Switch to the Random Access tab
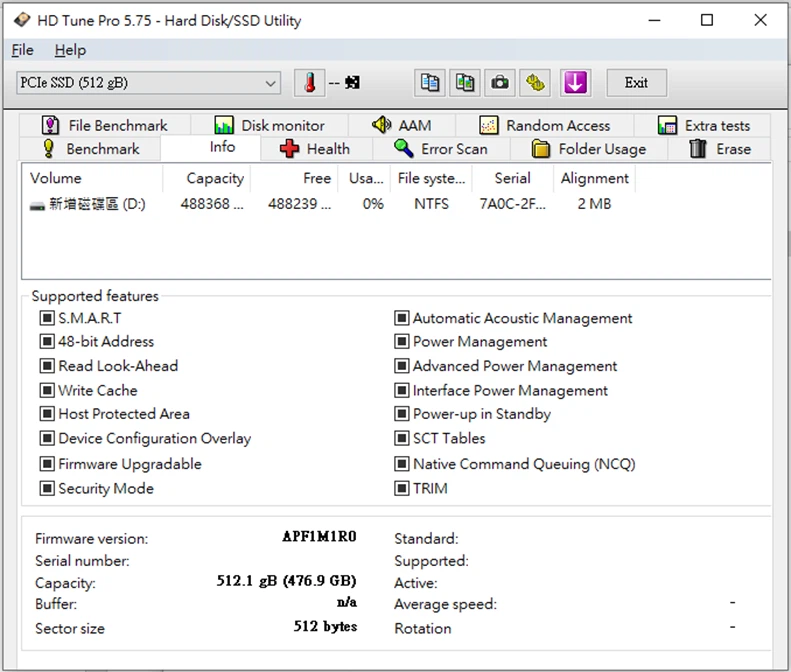 (544, 125)
